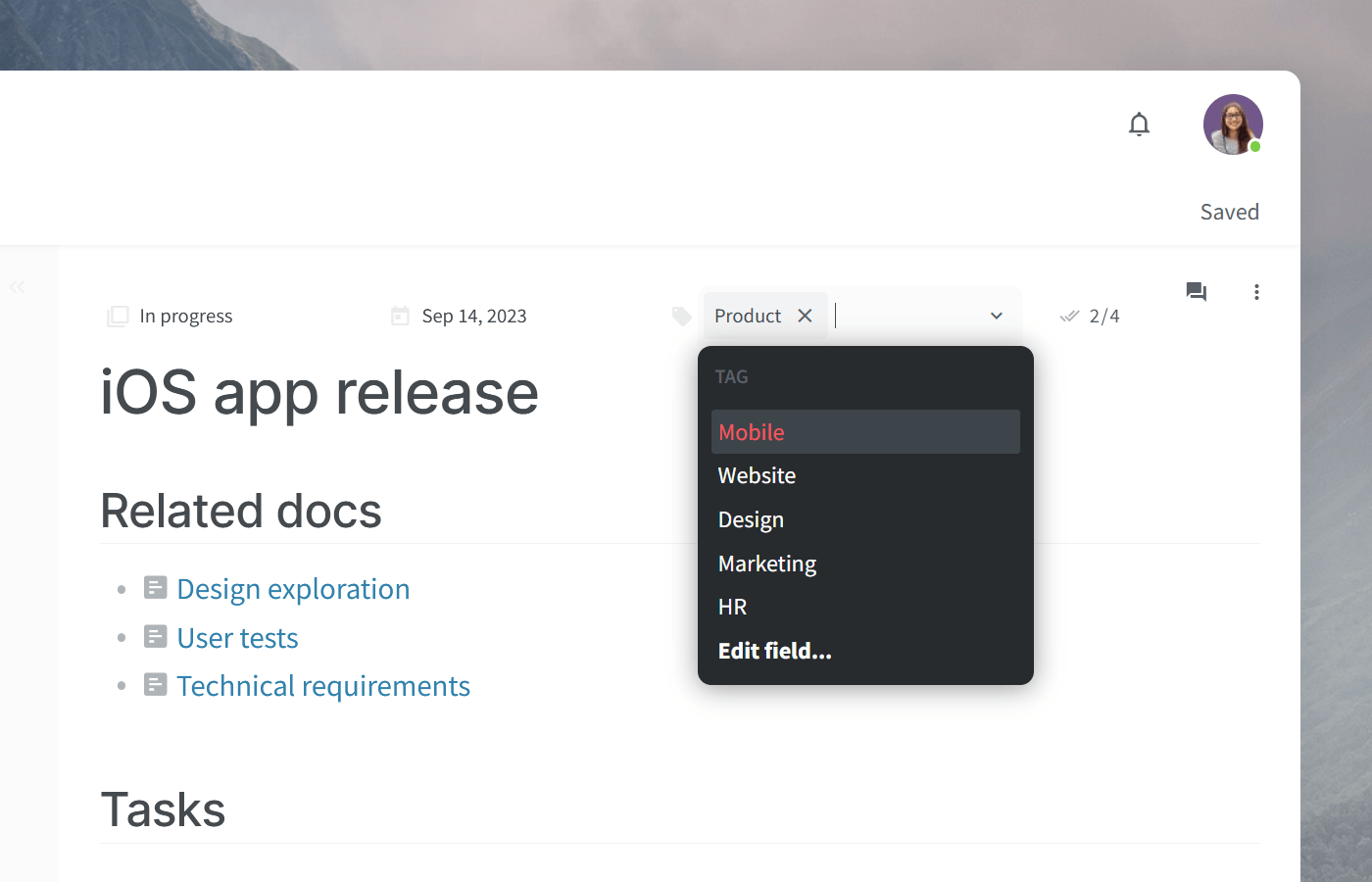Click the status icon beside In progress
Viewport: 1372px width, 882px height.
pos(118,317)
